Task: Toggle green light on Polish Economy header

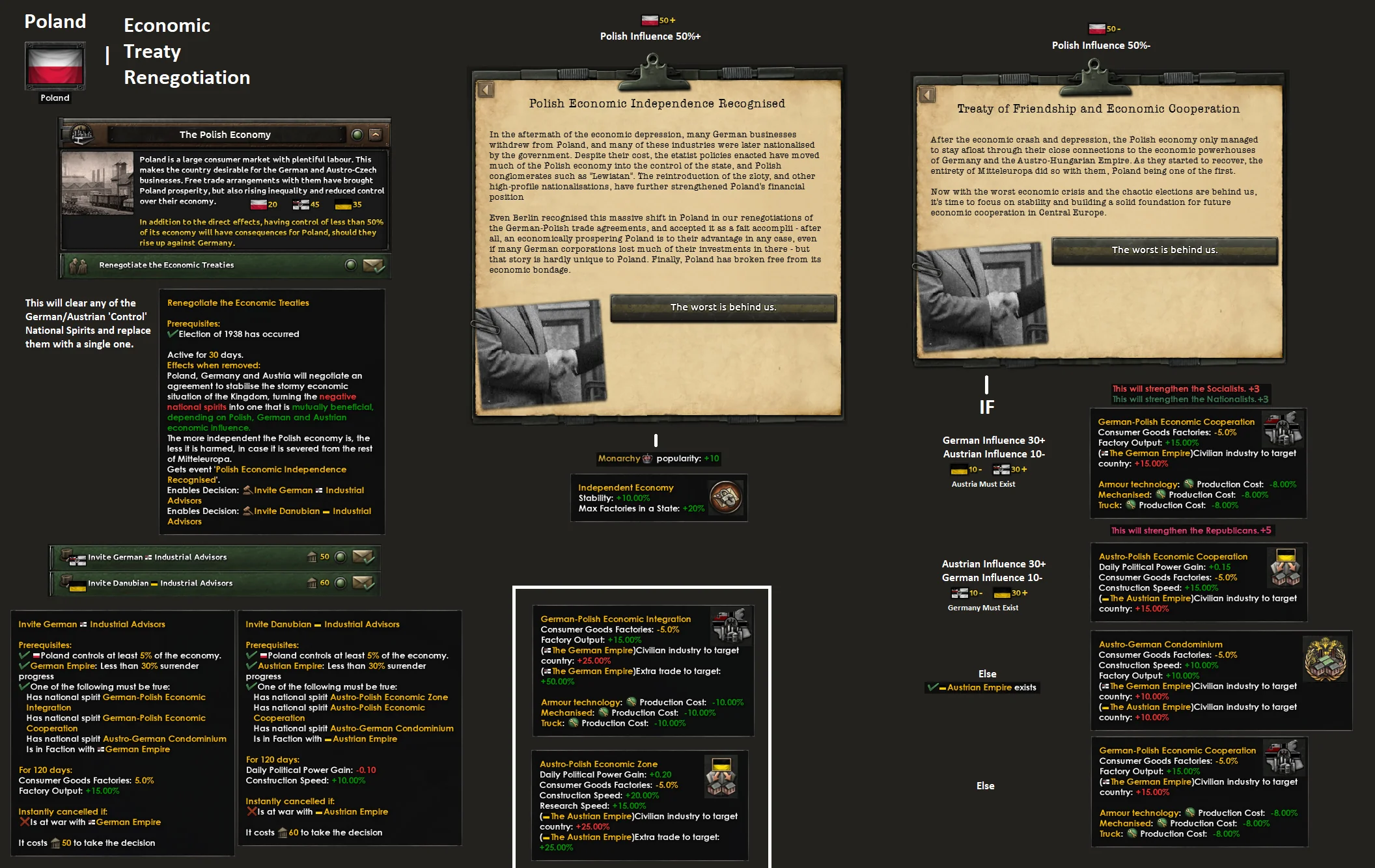Action: pyautogui.click(x=357, y=135)
